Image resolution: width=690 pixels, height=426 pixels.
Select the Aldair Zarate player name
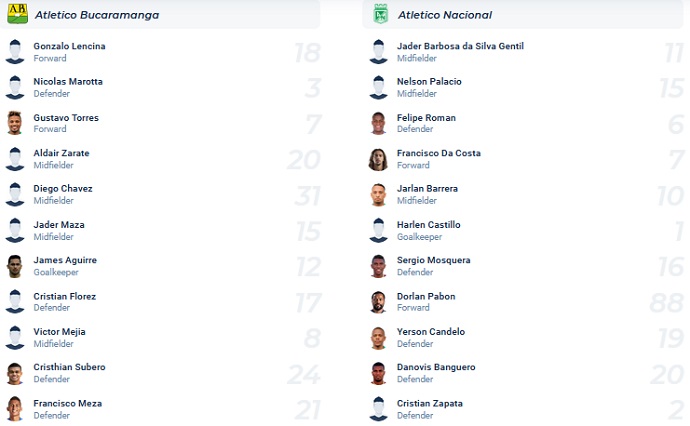point(61,153)
